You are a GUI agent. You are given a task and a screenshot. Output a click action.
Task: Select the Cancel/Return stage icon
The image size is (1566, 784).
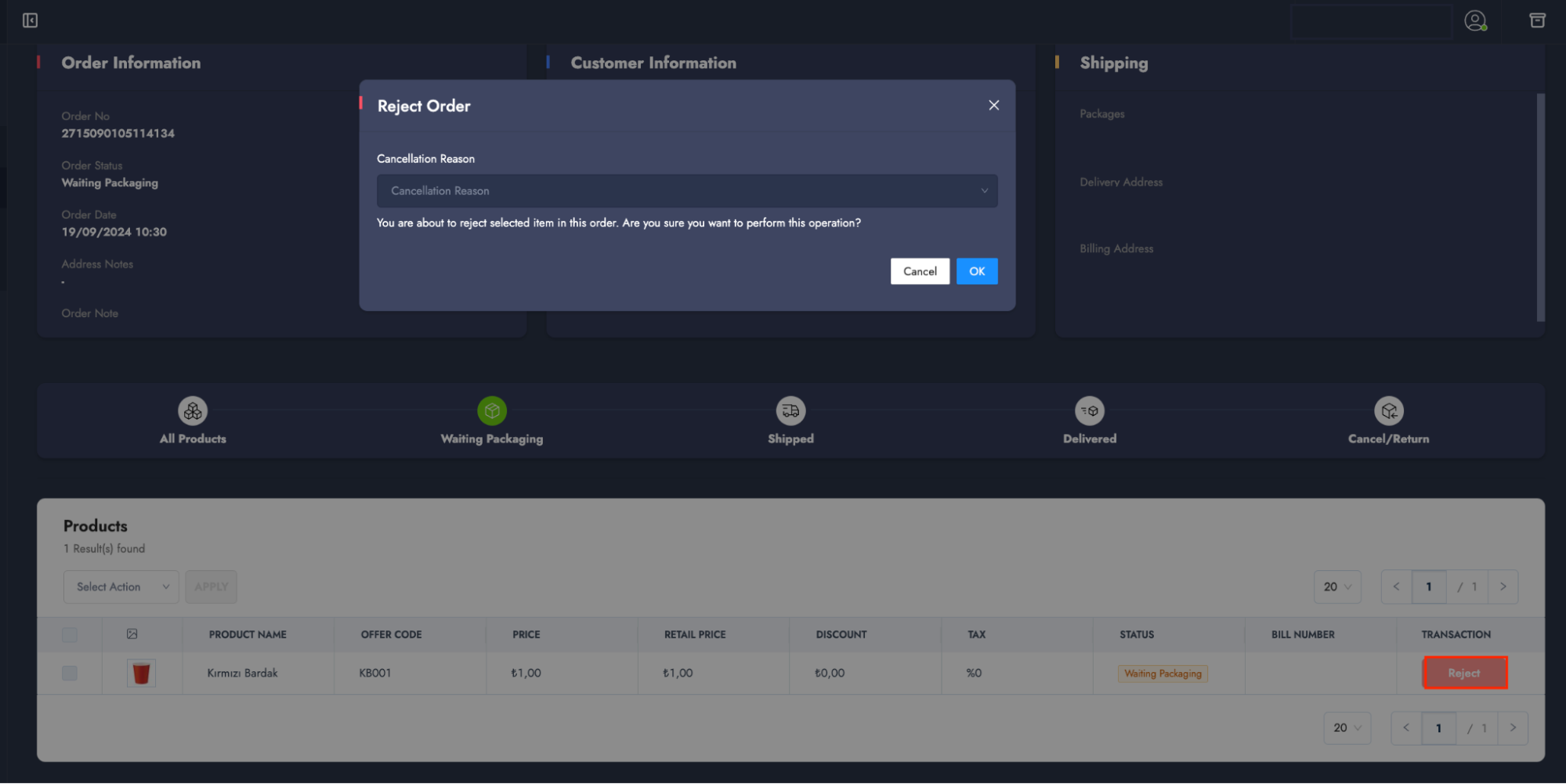(x=1388, y=410)
